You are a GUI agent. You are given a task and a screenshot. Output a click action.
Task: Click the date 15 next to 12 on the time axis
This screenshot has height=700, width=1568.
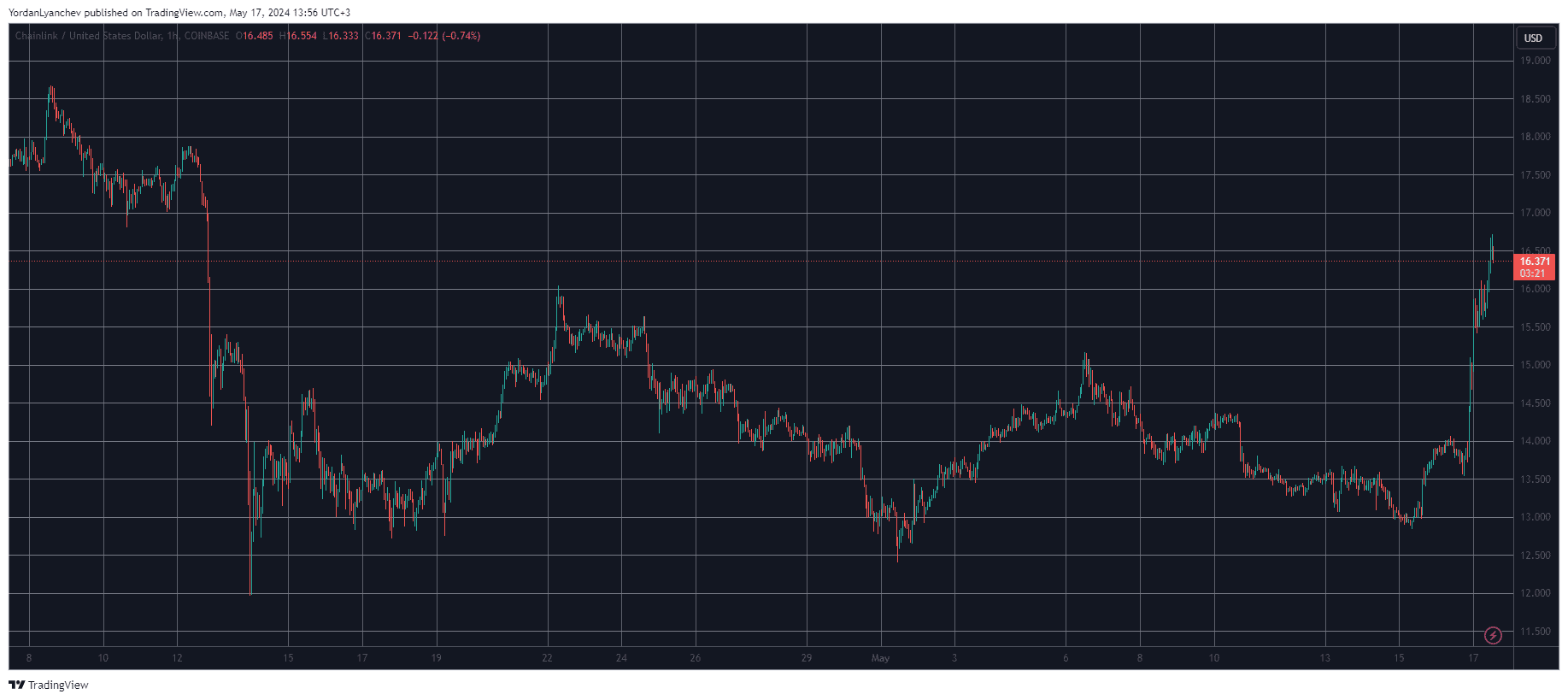288,658
